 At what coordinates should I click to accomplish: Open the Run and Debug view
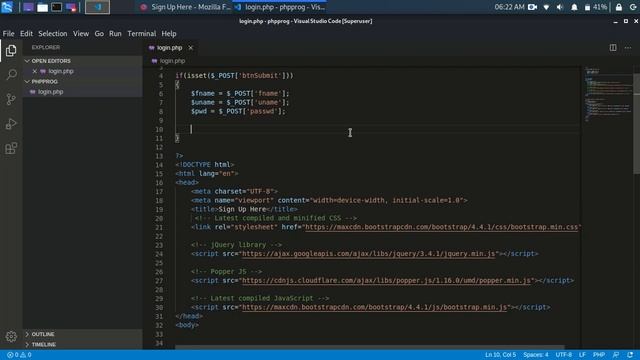point(11,124)
